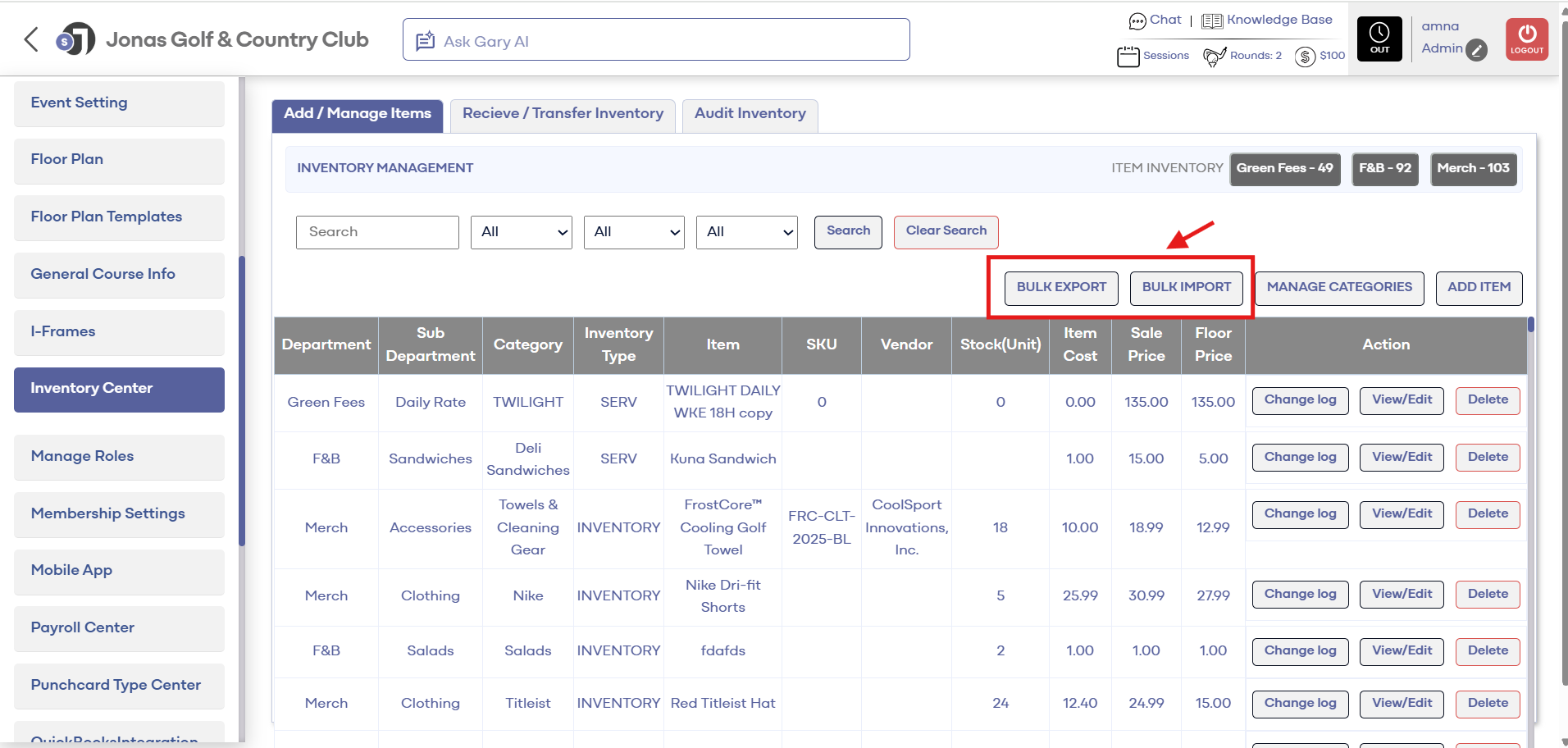Expand the third All filter dropdown

coord(746,232)
